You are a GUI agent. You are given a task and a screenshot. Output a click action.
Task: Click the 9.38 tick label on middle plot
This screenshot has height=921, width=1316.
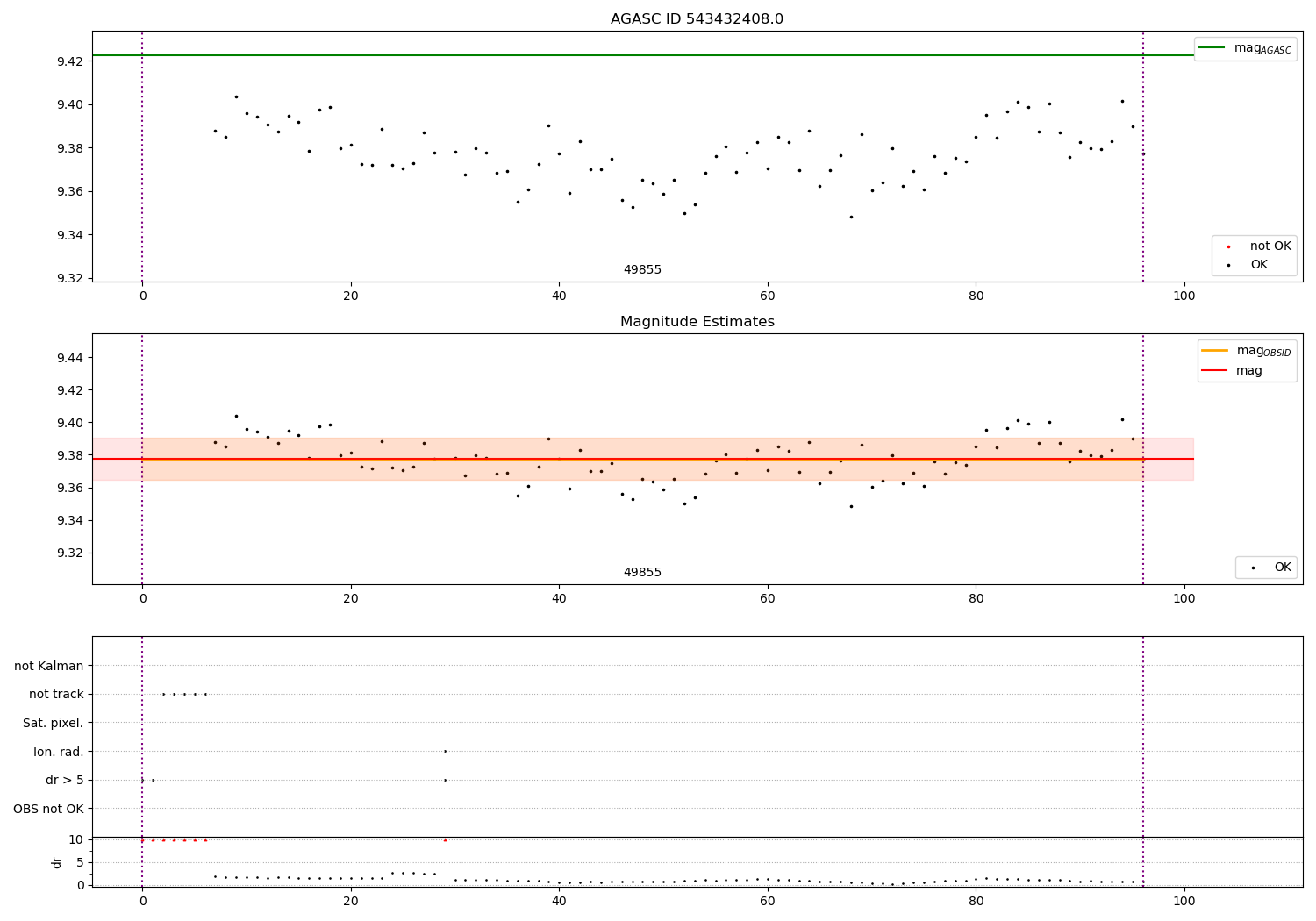point(71,455)
